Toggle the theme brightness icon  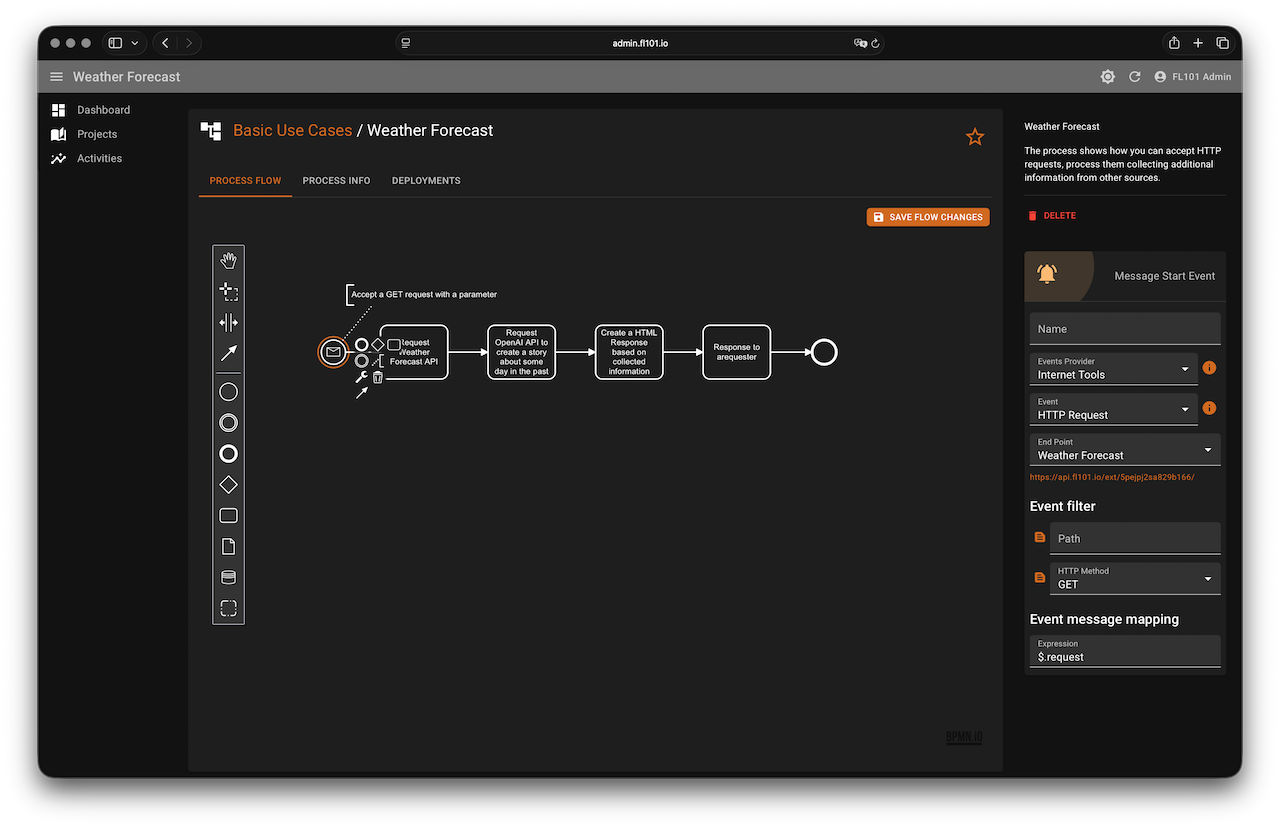pos(1107,77)
